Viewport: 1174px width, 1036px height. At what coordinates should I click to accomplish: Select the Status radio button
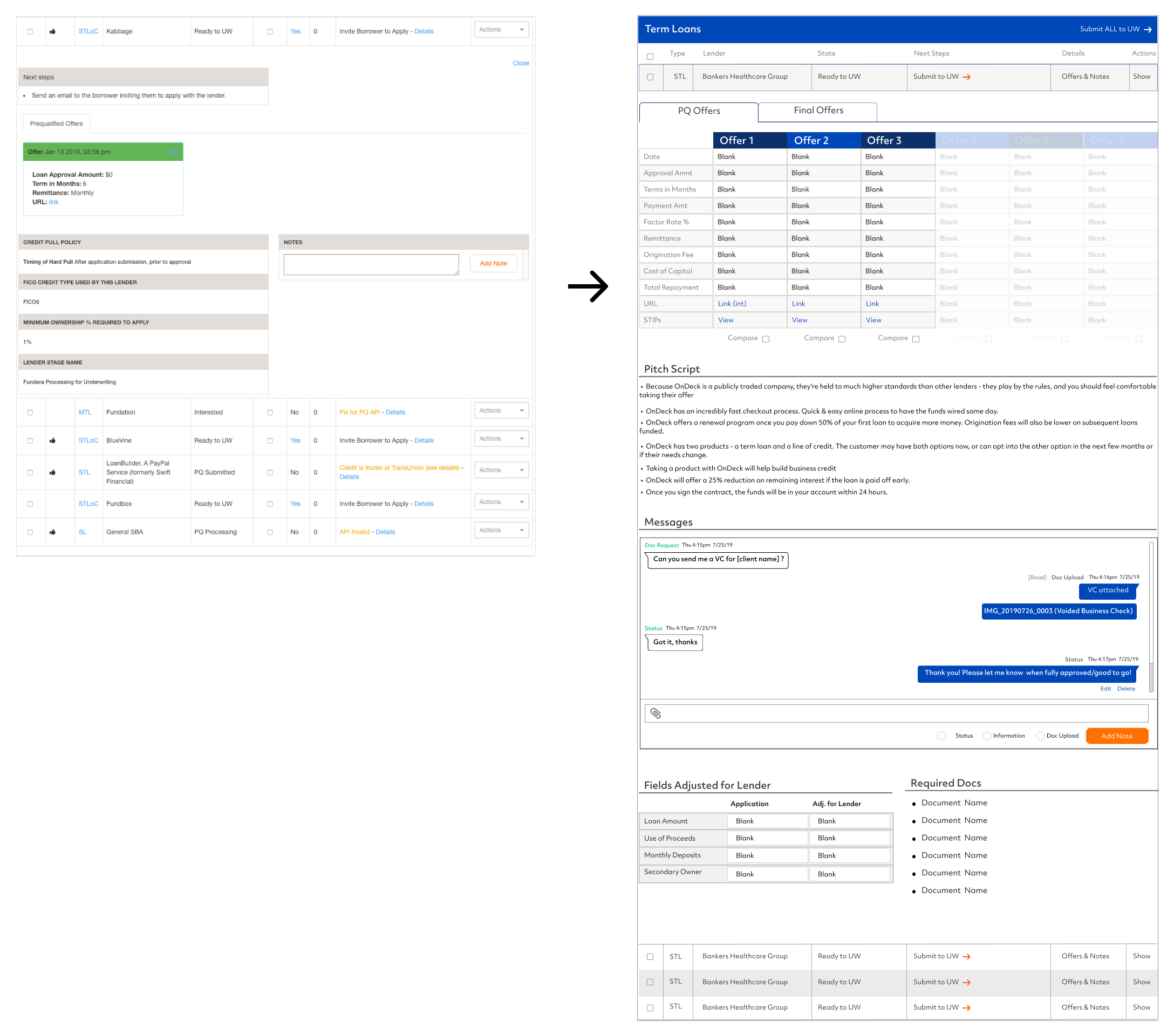(941, 736)
